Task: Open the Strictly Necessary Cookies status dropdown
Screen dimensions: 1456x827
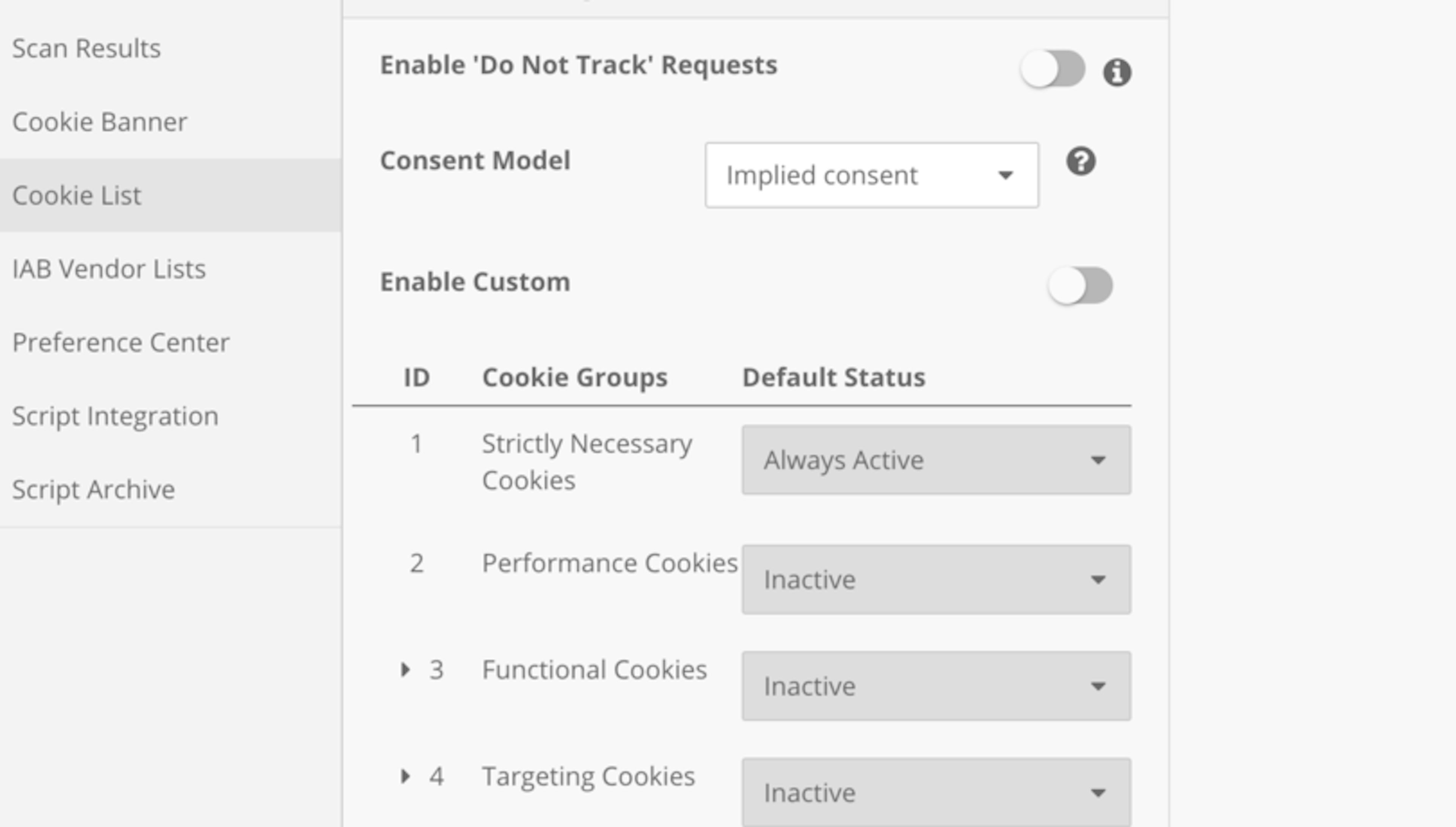Action: pyautogui.click(x=935, y=460)
